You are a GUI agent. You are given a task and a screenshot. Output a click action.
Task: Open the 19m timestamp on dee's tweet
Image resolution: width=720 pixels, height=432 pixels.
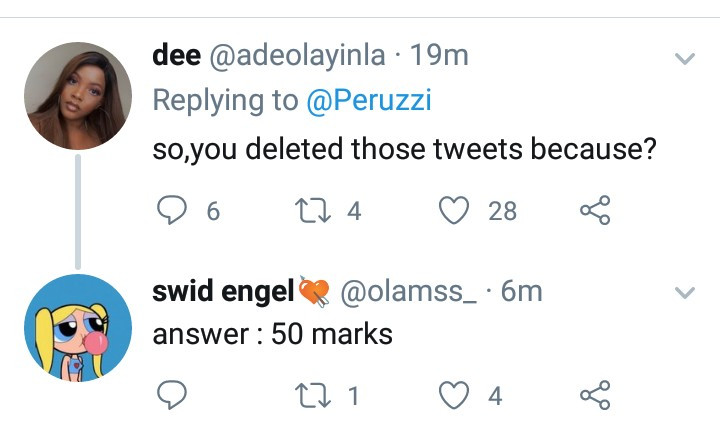440,56
